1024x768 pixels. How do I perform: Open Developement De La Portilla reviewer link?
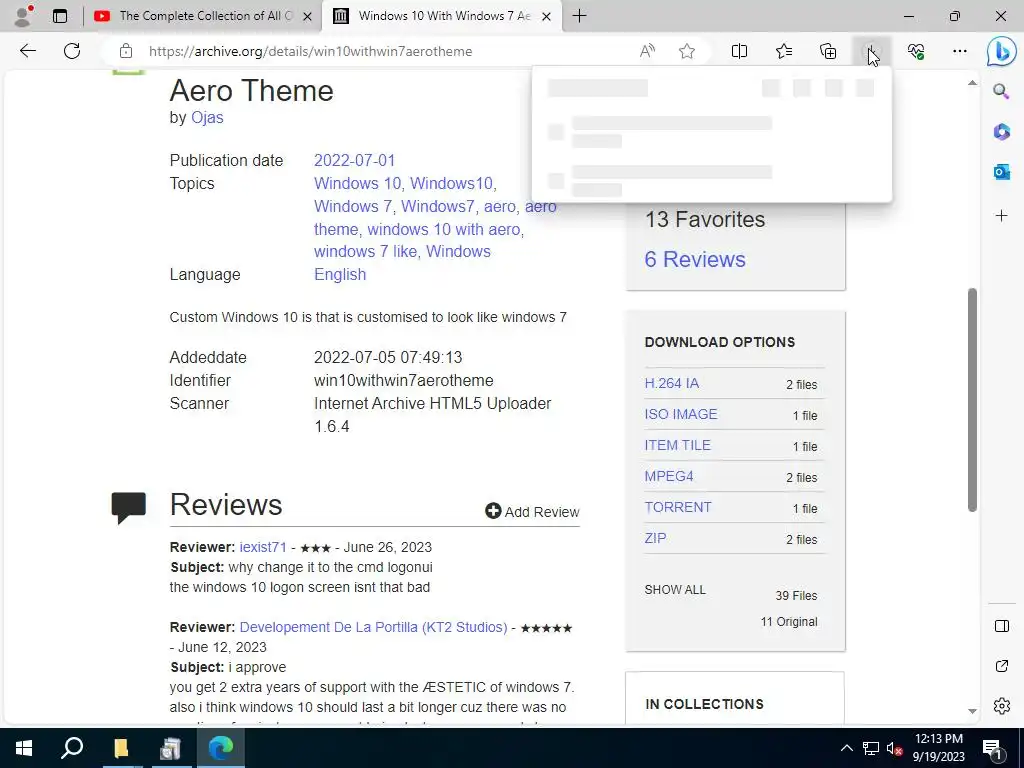pyautogui.click(x=374, y=627)
